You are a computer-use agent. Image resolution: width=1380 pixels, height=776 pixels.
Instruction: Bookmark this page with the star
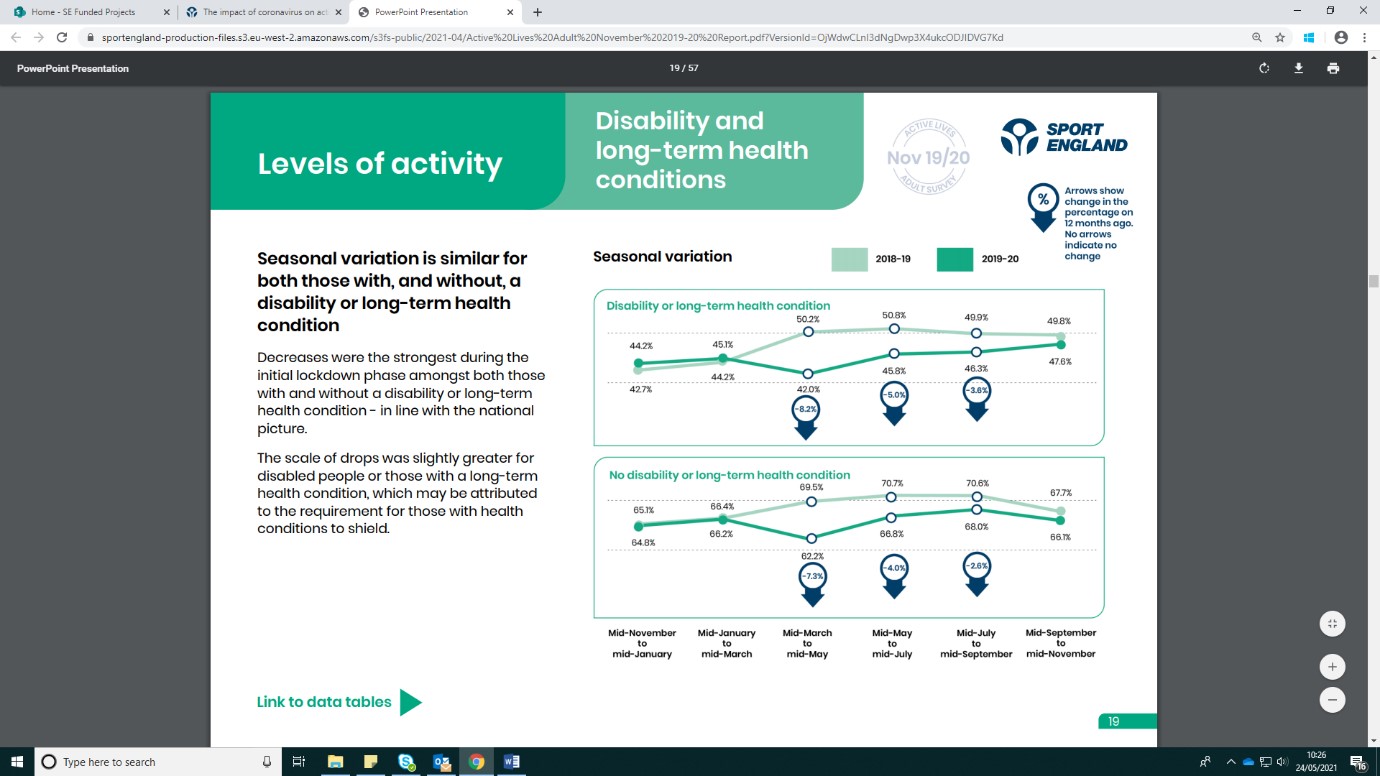point(1280,37)
